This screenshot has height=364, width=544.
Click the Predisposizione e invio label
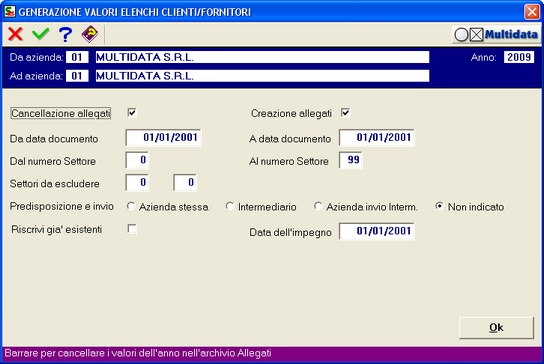coord(62,206)
